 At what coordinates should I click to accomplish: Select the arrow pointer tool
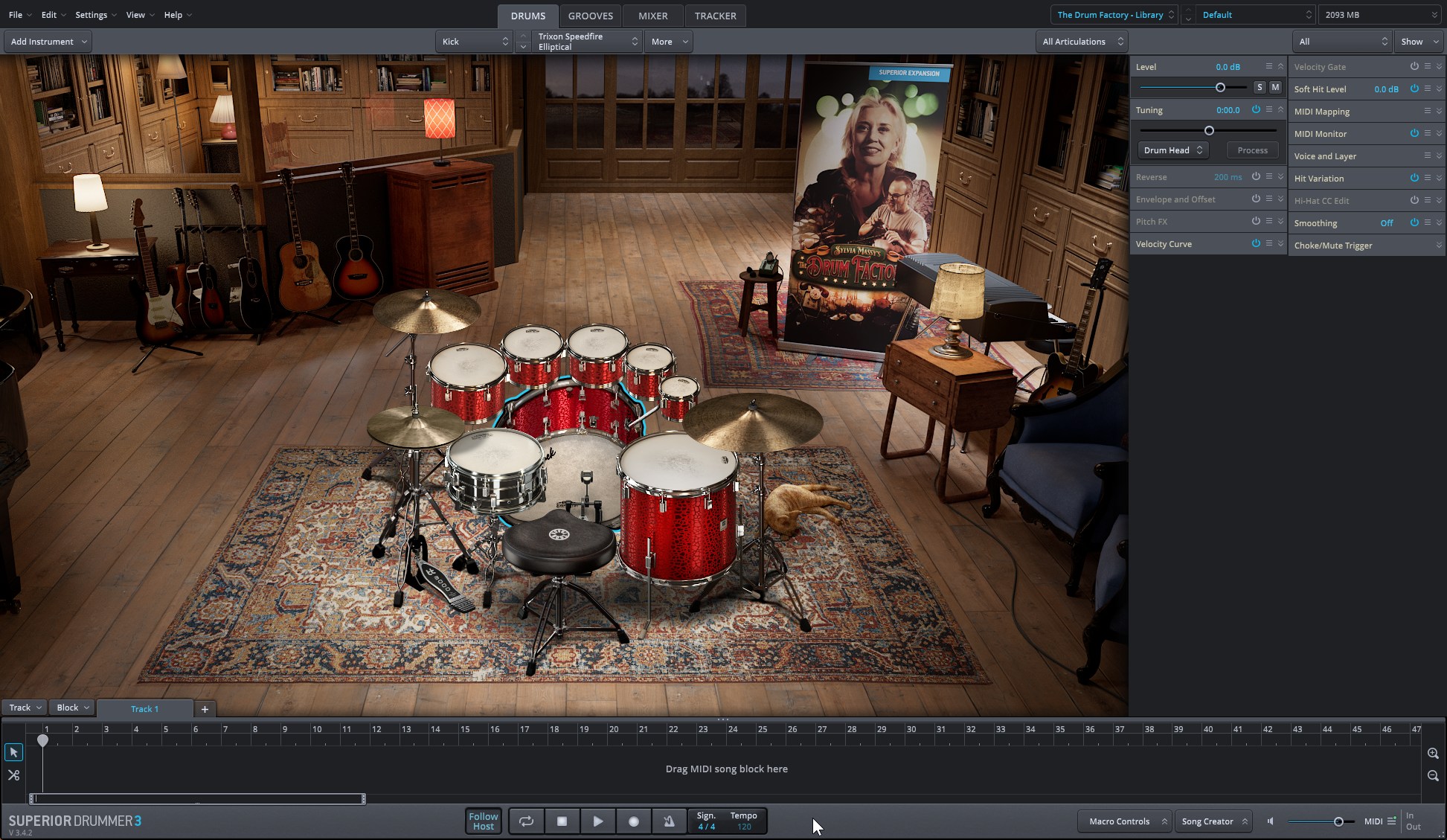click(13, 752)
